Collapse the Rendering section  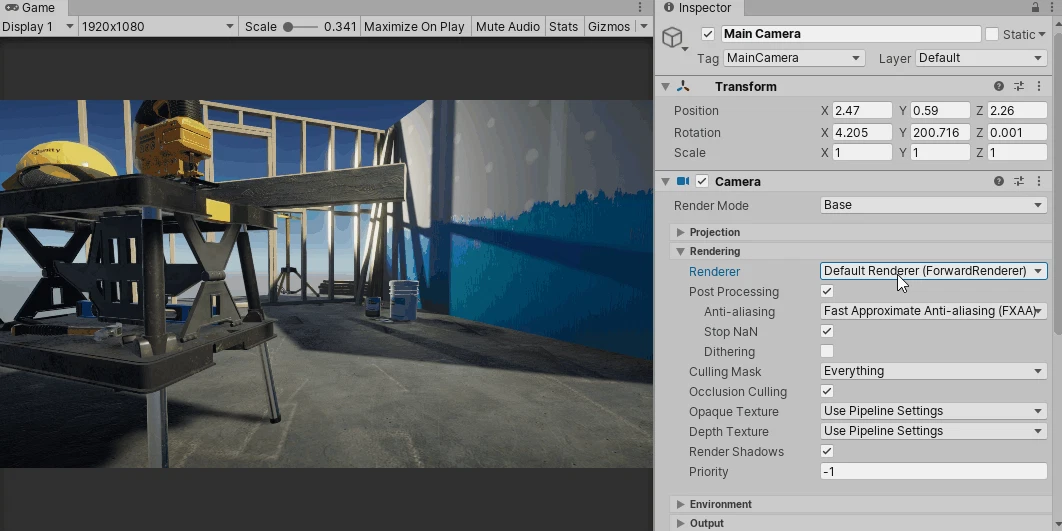[x=681, y=251]
